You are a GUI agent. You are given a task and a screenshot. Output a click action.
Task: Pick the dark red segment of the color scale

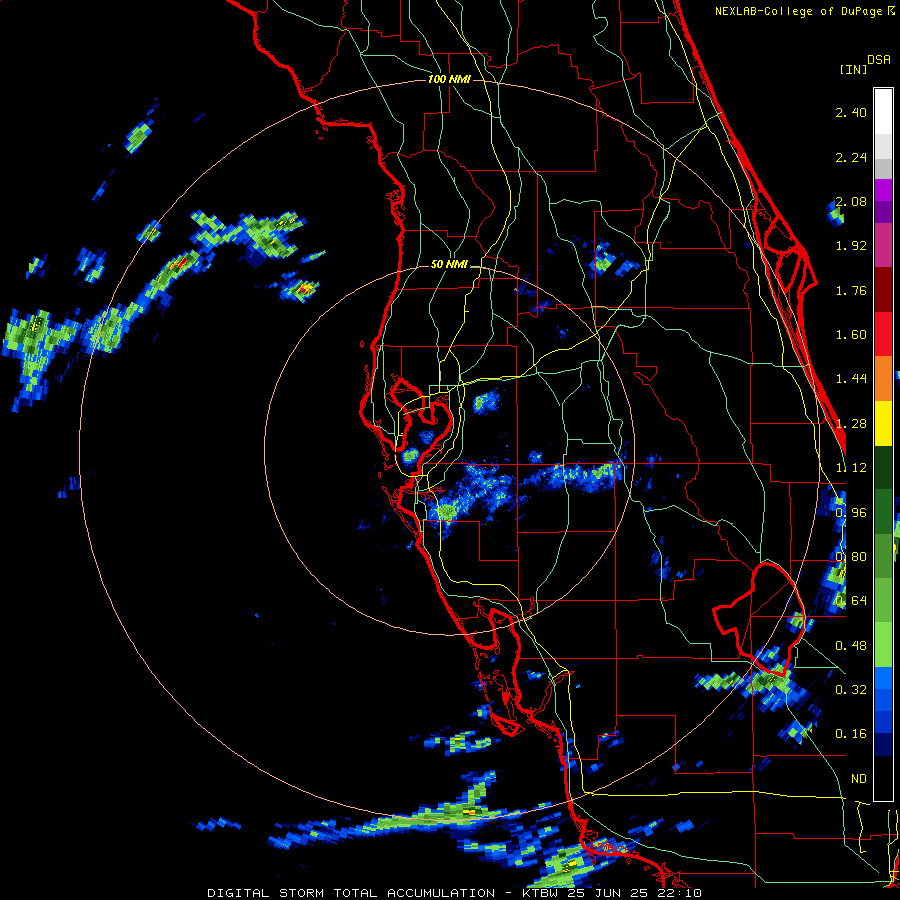point(883,289)
